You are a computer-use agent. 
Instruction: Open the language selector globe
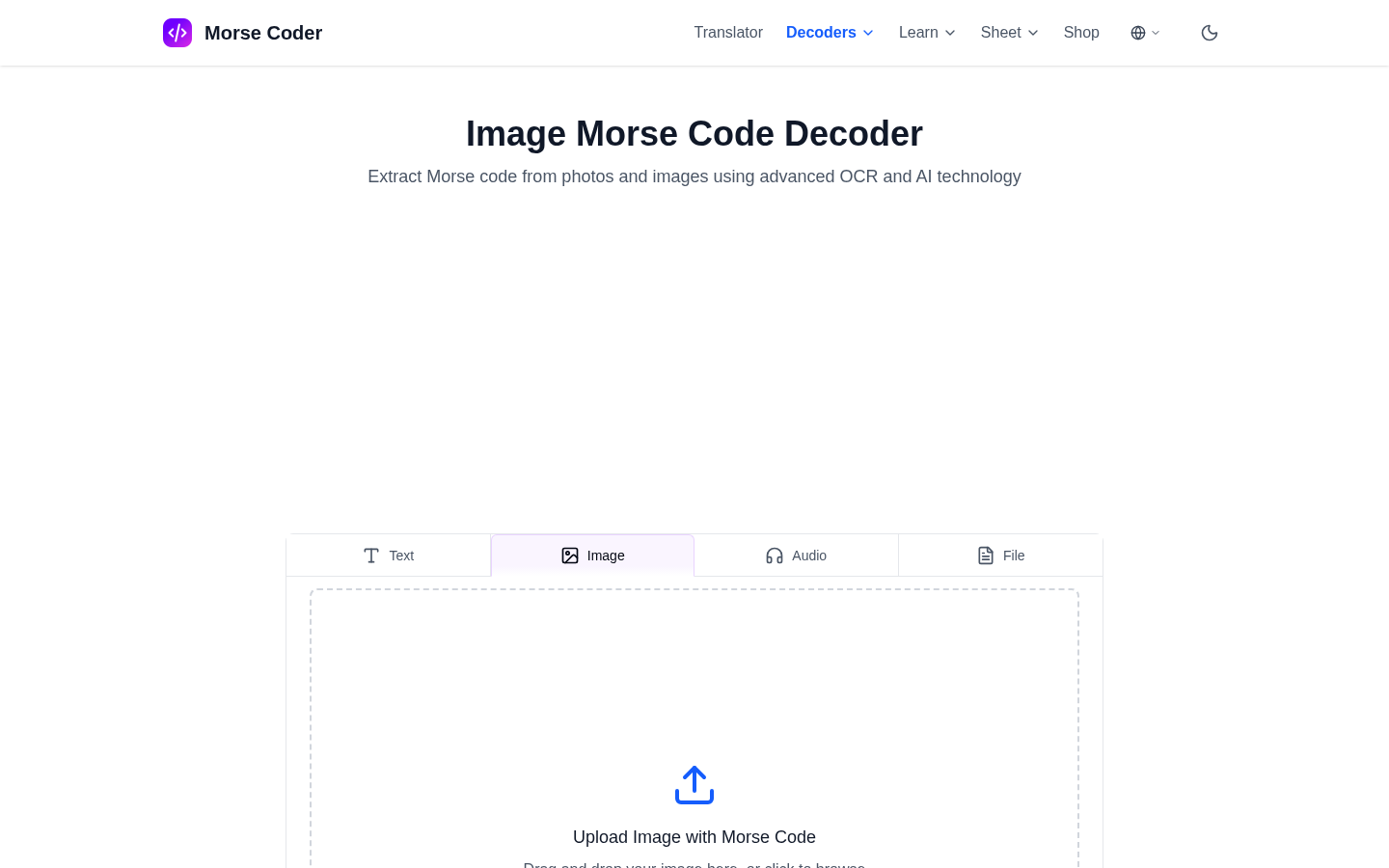click(1145, 33)
